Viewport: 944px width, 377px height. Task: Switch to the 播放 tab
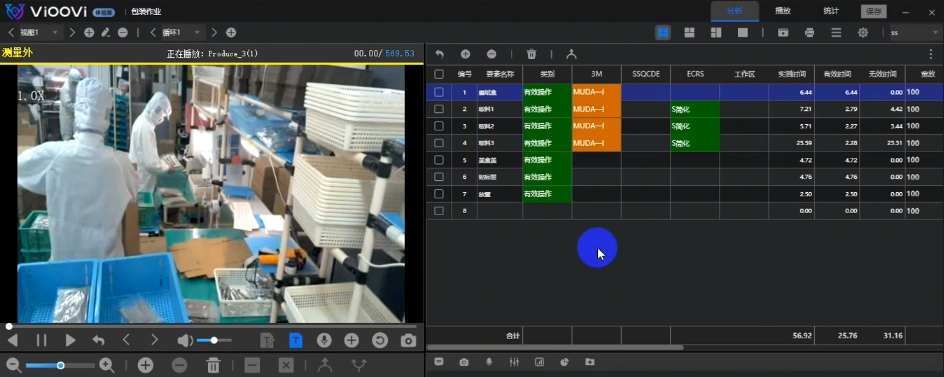[783, 11]
